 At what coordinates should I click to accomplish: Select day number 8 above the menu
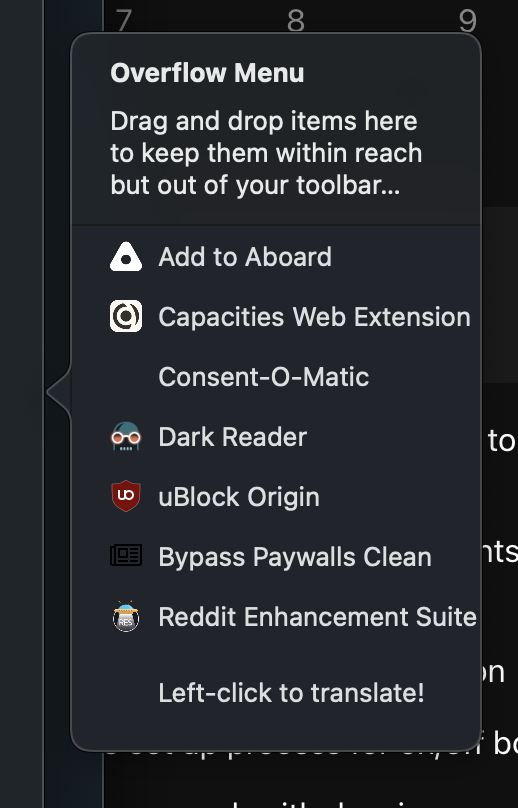(296, 21)
